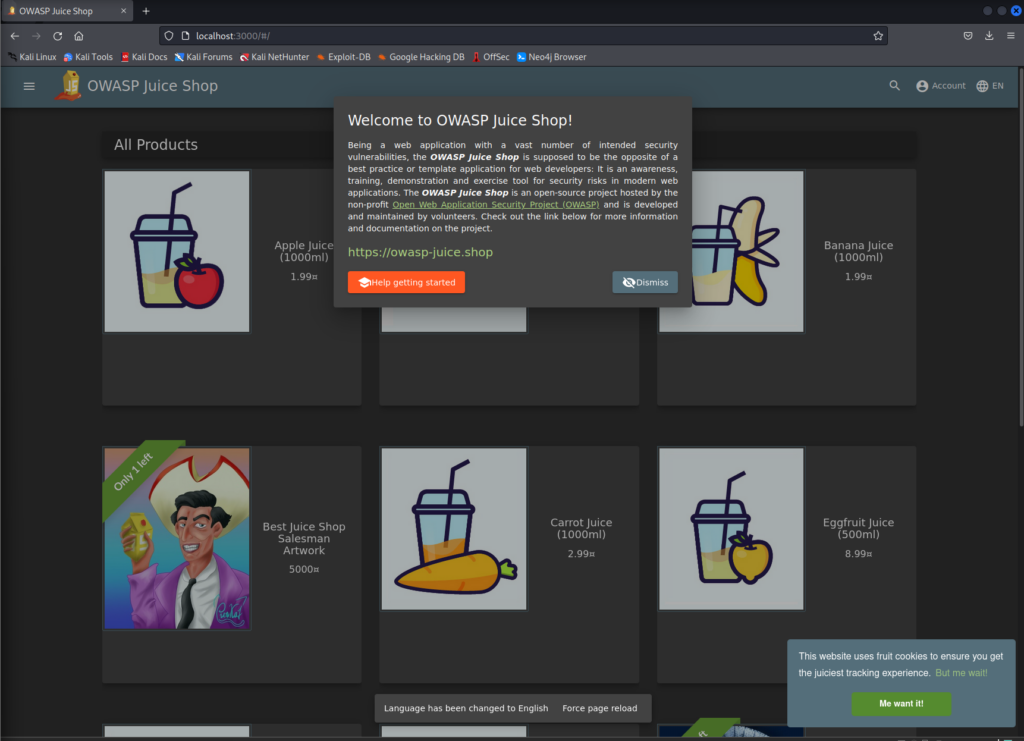Bookmark page with the star icon

click(878, 36)
